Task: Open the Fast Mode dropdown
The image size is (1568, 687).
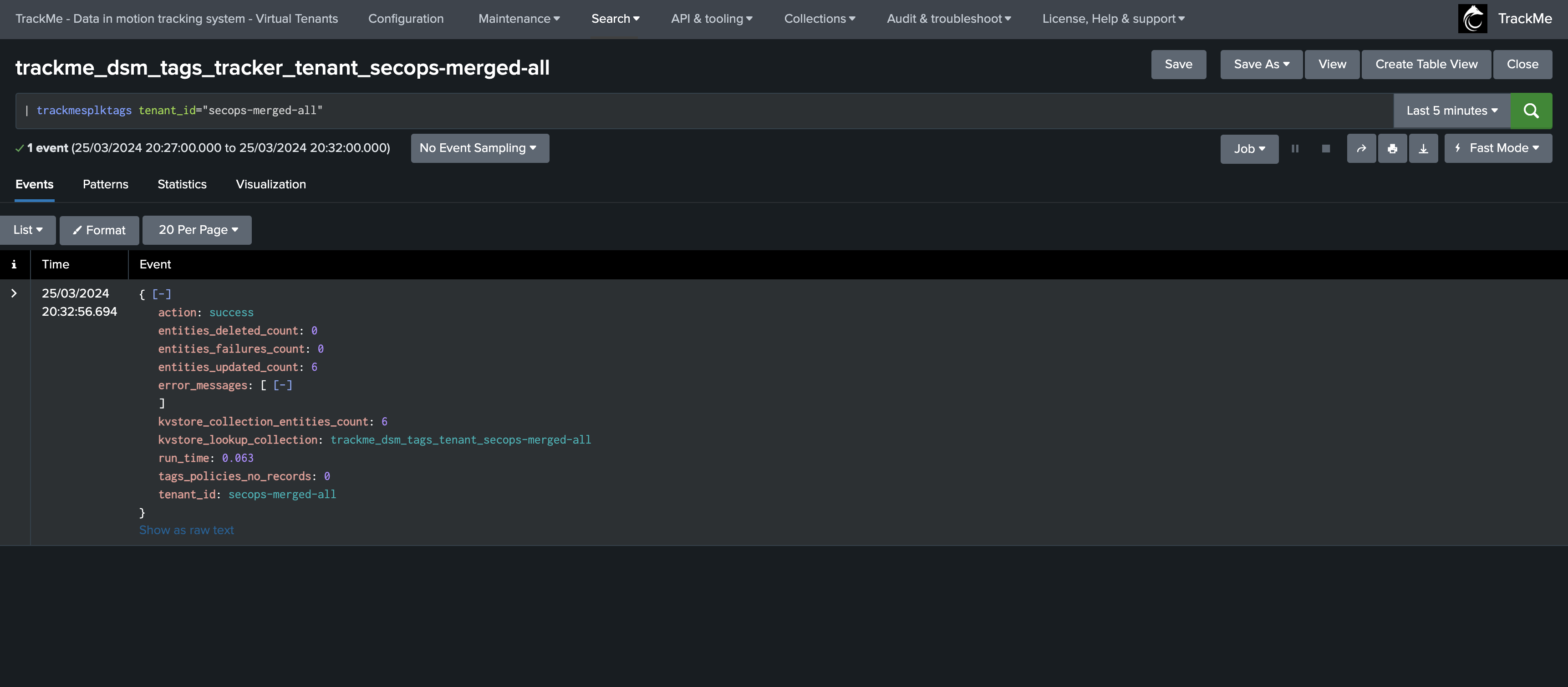Action: [1498, 148]
